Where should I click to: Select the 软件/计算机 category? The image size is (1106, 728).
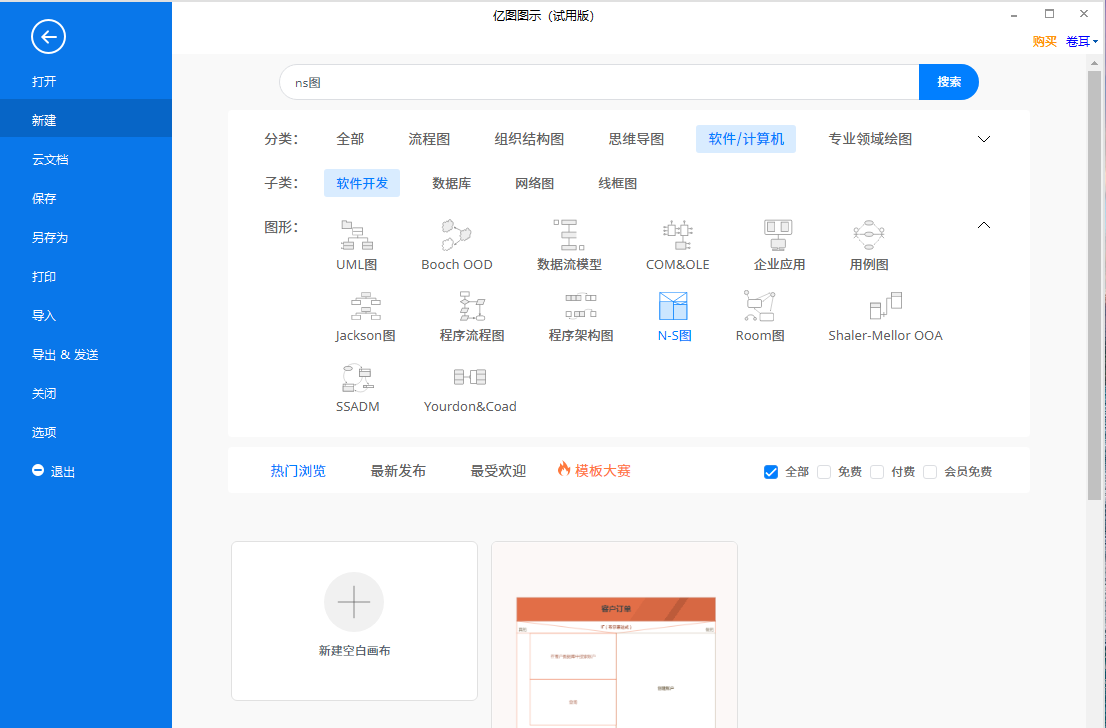[746, 139]
